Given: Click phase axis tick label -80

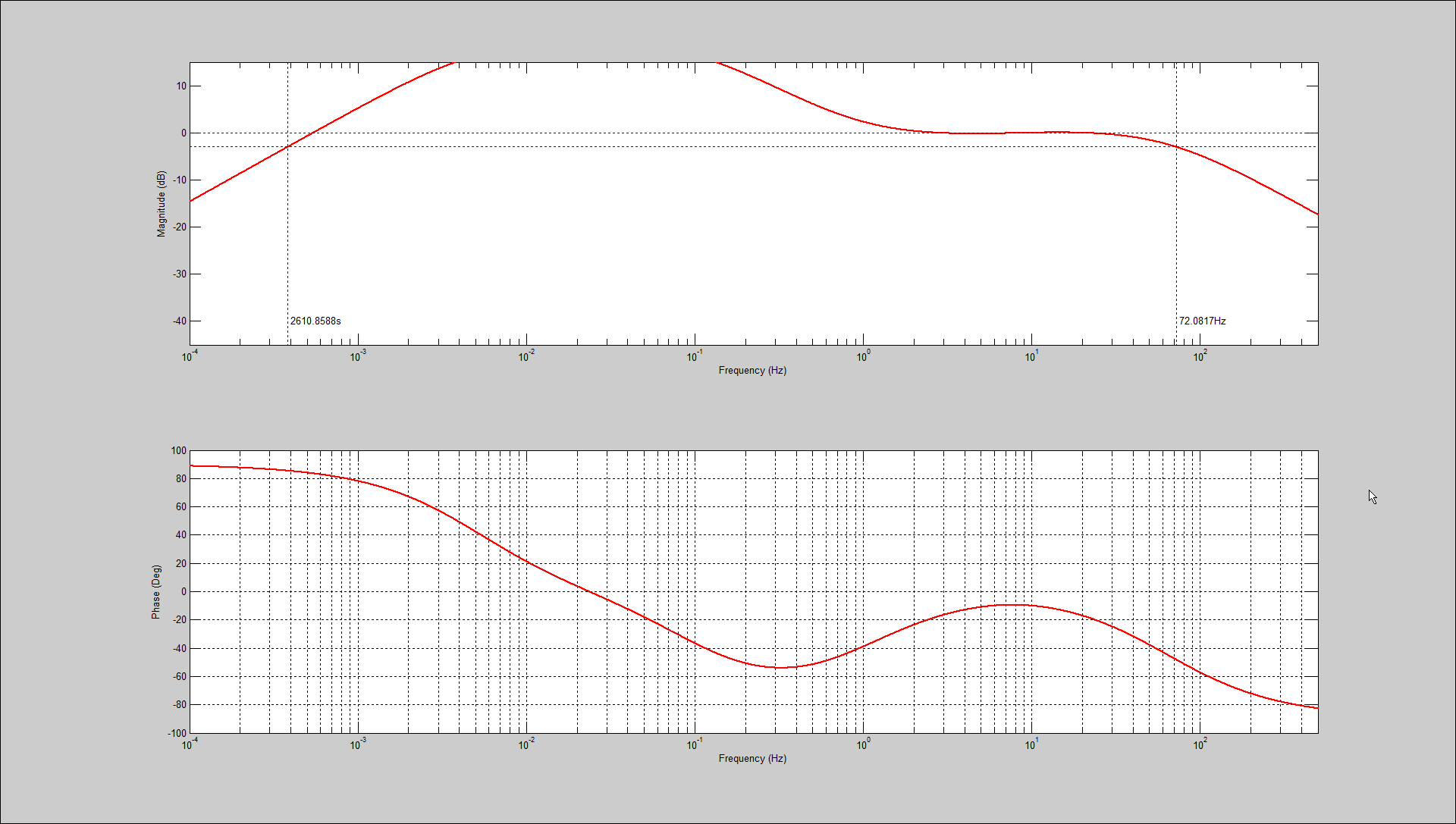Looking at the screenshot, I should click(x=180, y=705).
